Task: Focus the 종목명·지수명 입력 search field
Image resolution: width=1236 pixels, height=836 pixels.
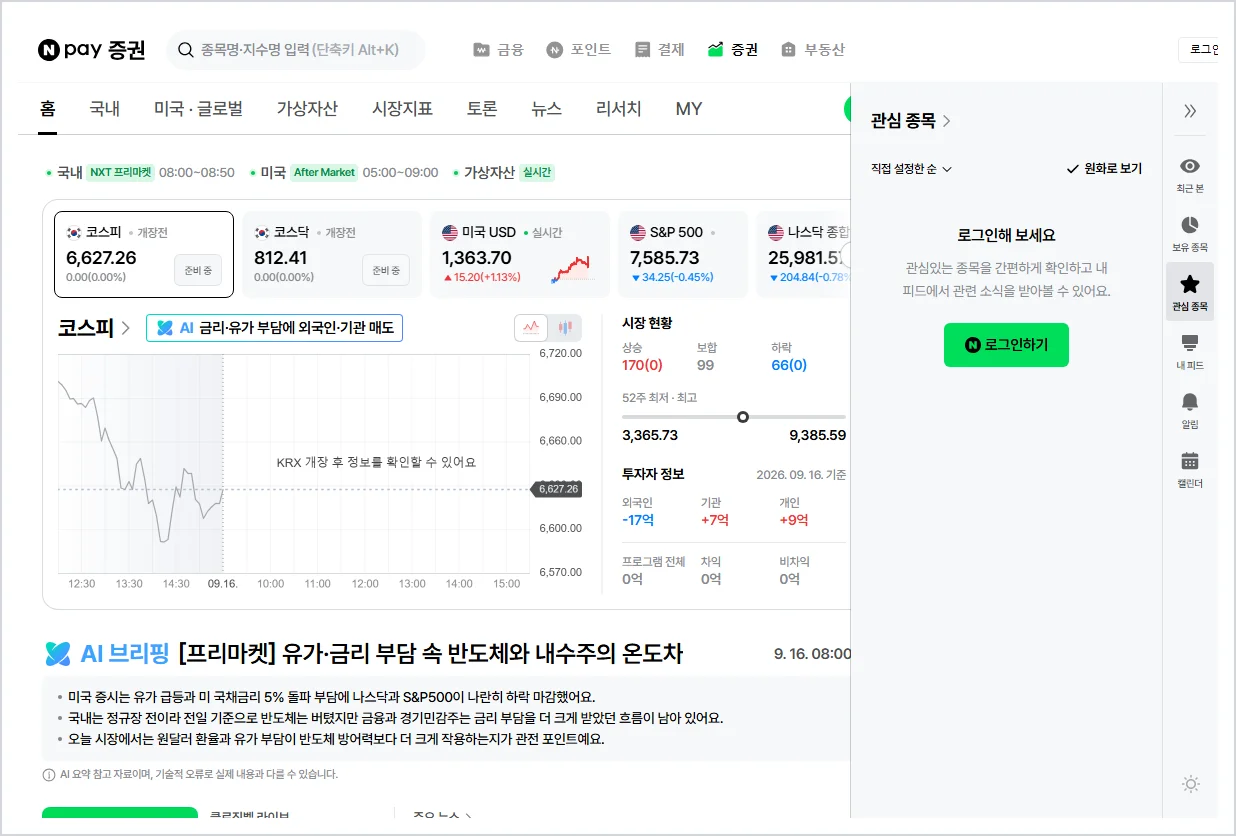Action: pos(296,49)
